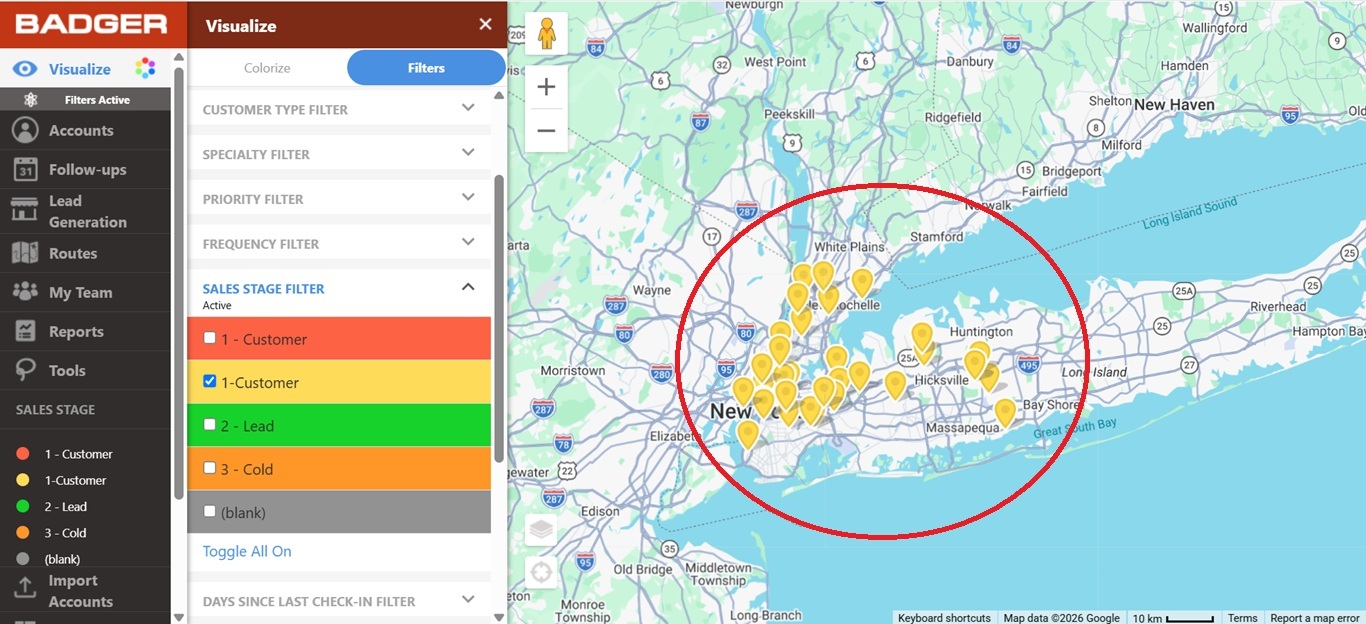The image size is (1366, 624).
Task: Expand the Priority Filter chevron
Action: click(468, 197)
